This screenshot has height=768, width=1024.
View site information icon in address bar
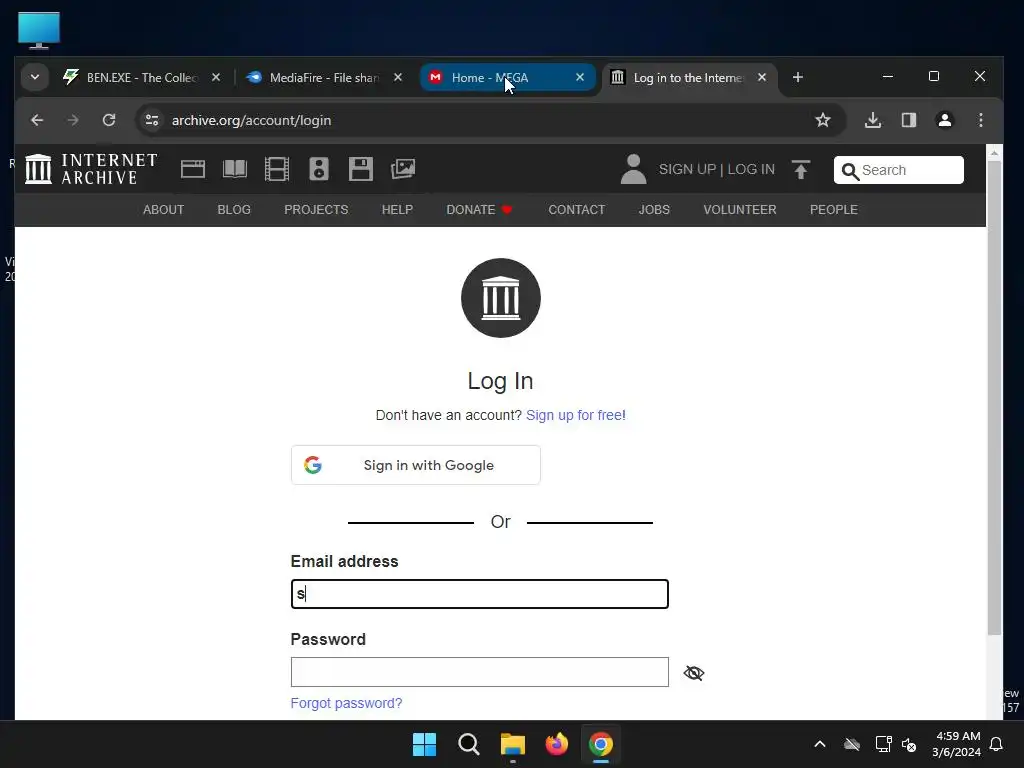(x=152, y=120)
